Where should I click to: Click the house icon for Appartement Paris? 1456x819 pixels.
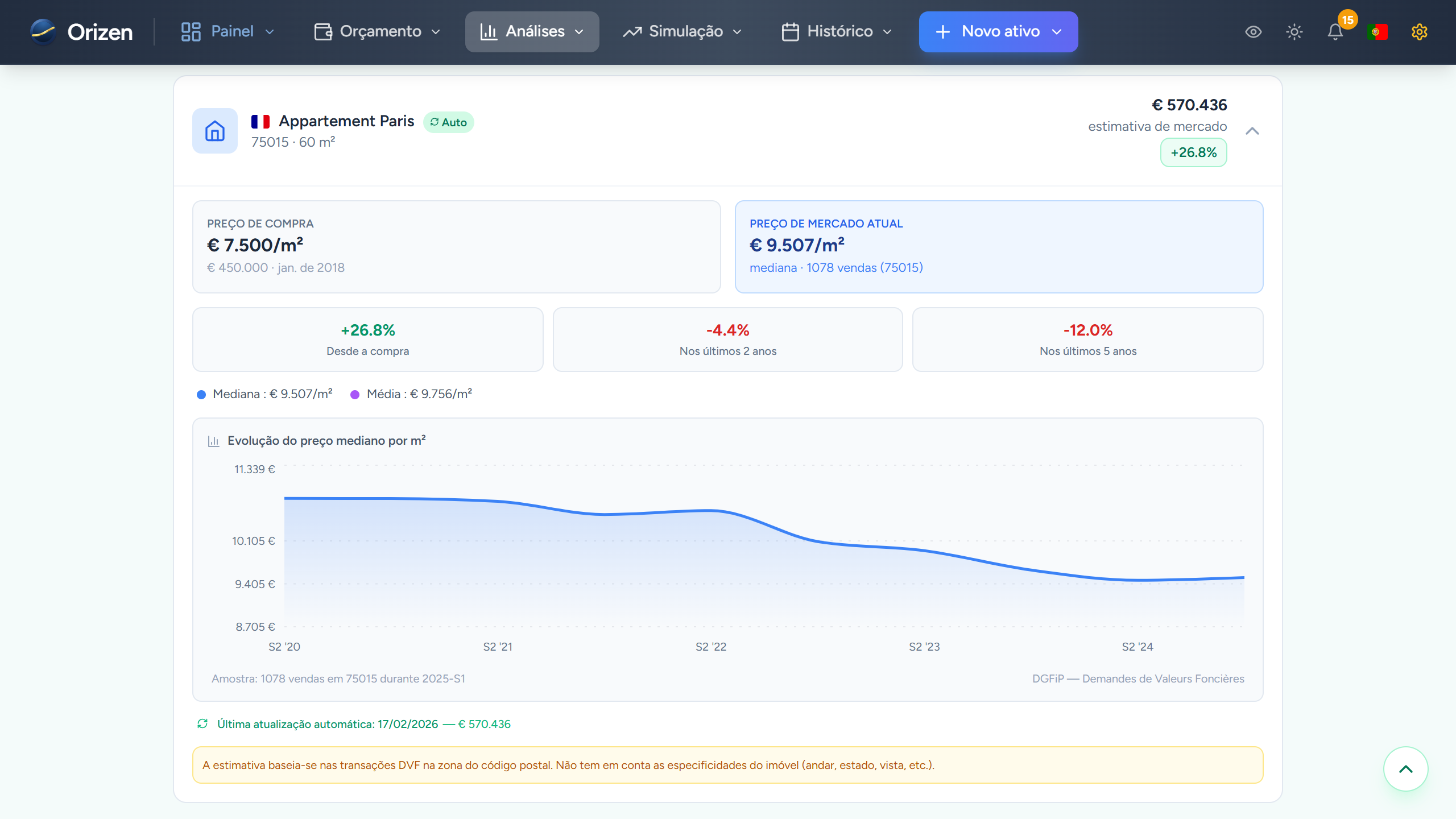215,131
